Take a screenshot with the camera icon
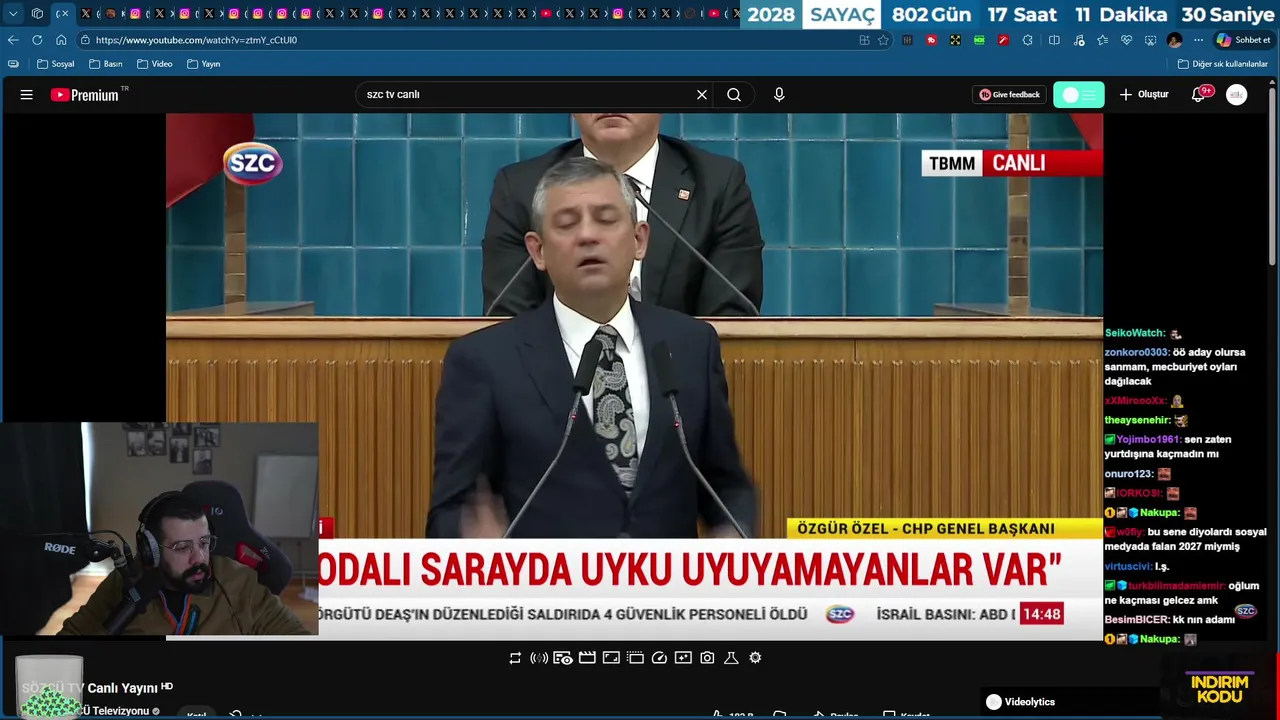 click(x=707, y=658)
